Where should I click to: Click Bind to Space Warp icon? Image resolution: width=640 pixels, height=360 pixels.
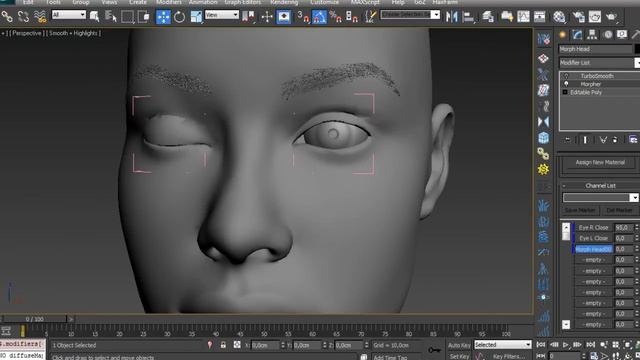tap(40, 17)
